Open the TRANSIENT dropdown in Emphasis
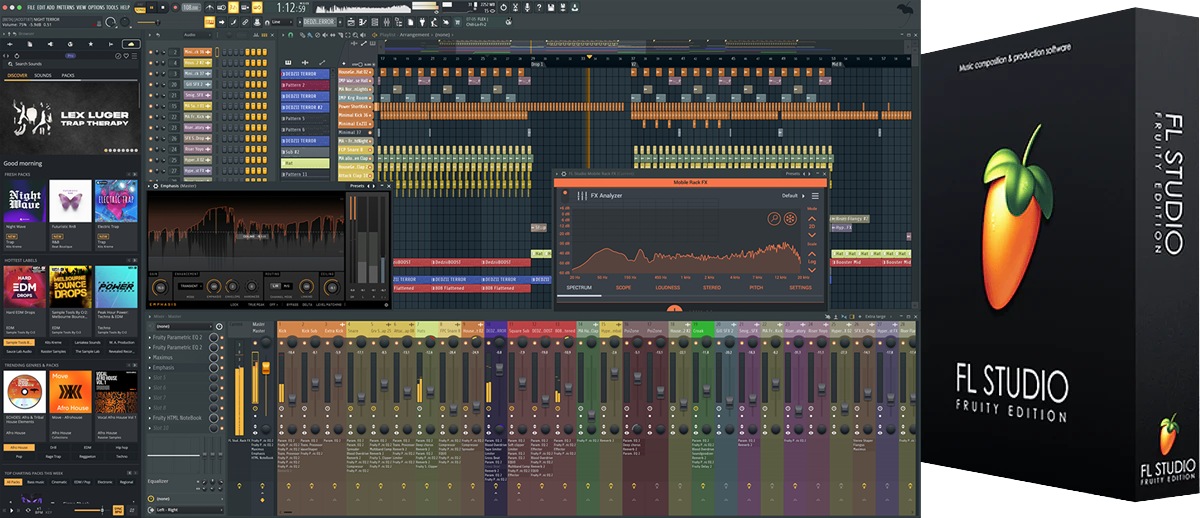Screen dimensions: 1200x518 click(190, 286)
